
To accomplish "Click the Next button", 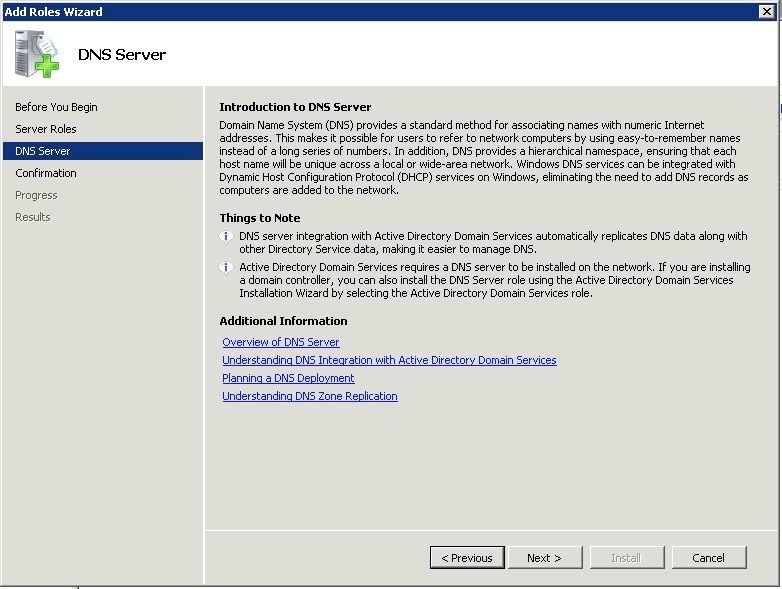I will point(545,558).
